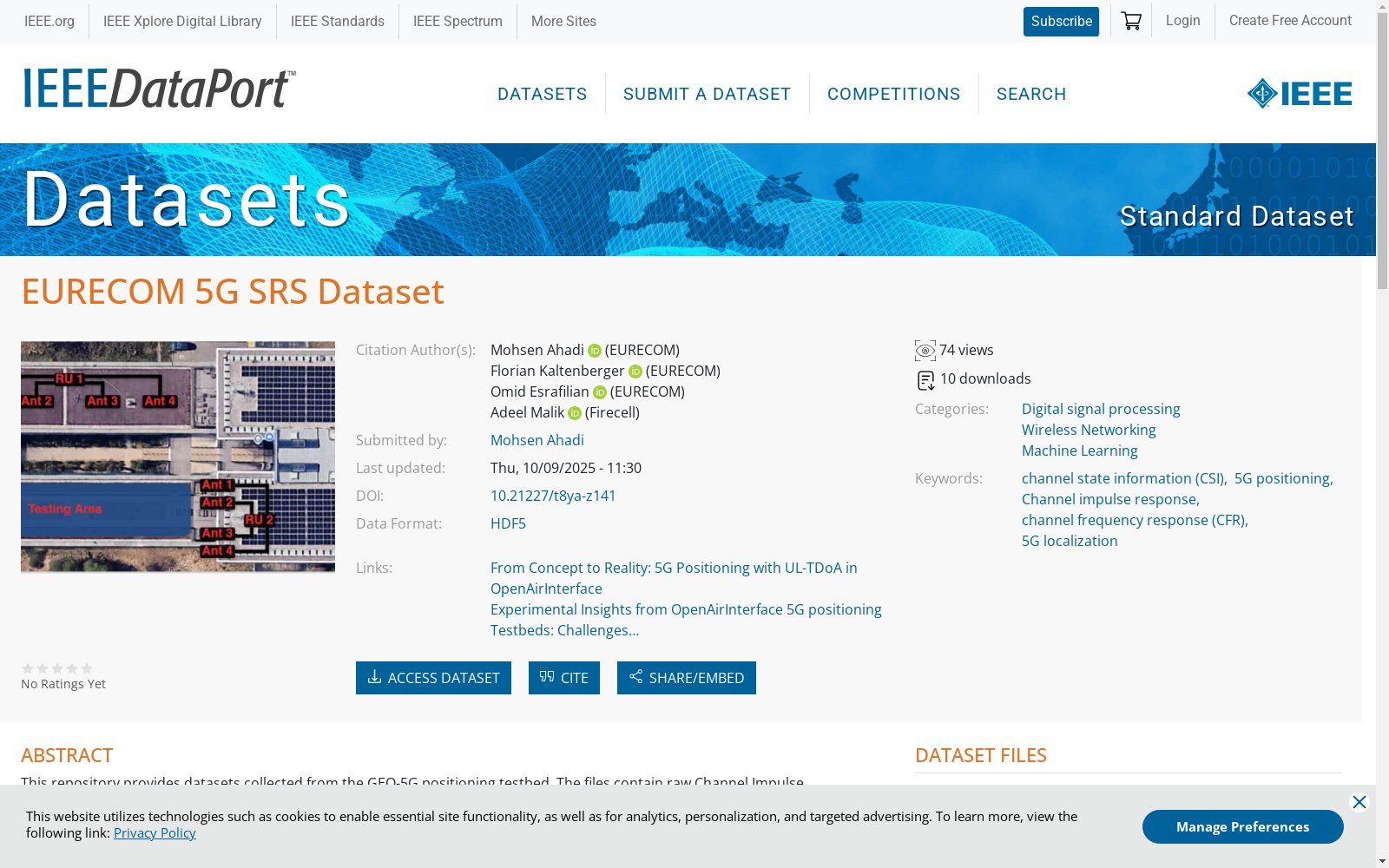Open IEEE Spectrum site link
The height and width of the screenshot is (868, 1389).
[458, 21]
